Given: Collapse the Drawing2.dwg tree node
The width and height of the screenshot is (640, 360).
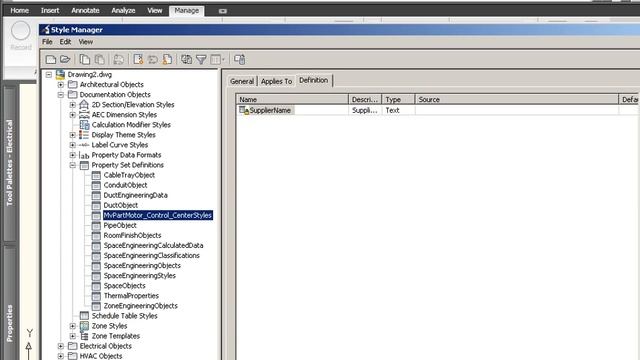Looking at the screenshot, I should (x=49, y=75).
